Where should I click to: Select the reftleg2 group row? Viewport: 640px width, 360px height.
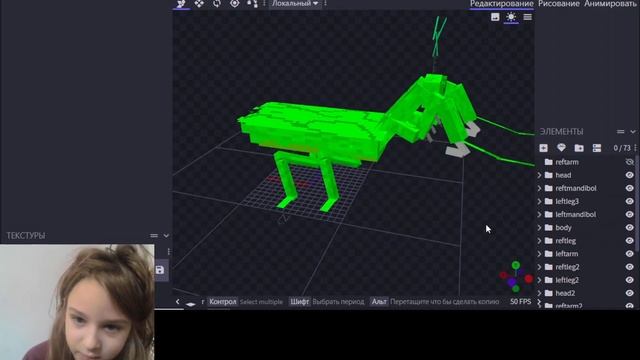[x=587, y=267]
